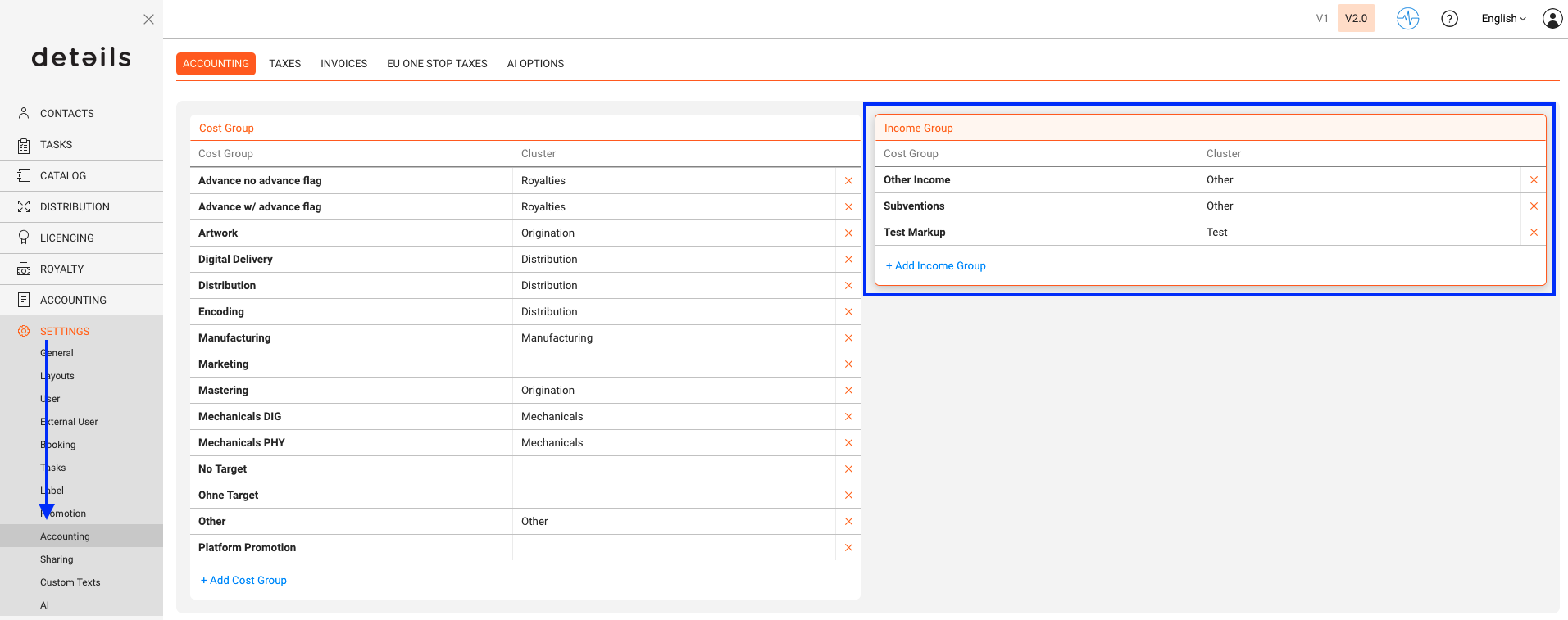This screenshot has height=620, width=1568.
Task: Select the AI Options tab
Action: (x=535, y=63)
